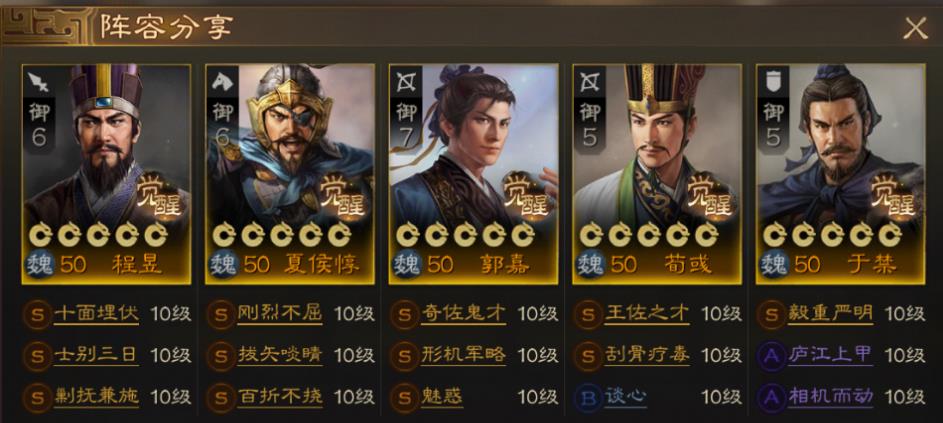Click the B-rank badge beside 谈心
The width and height of the screenshot is (943, 423).
pos(588,397)
